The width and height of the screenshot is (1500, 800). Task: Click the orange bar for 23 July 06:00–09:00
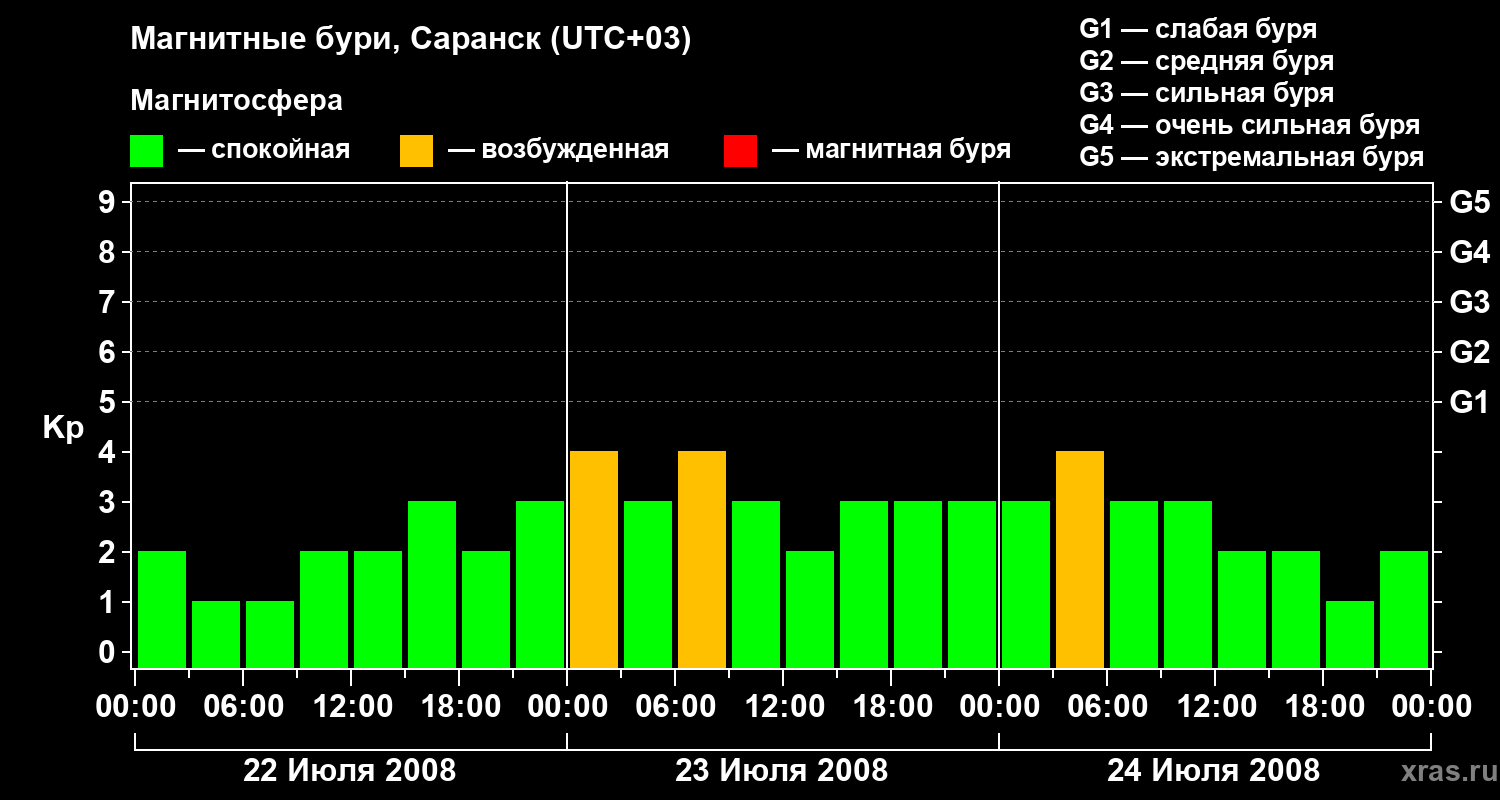702,559
